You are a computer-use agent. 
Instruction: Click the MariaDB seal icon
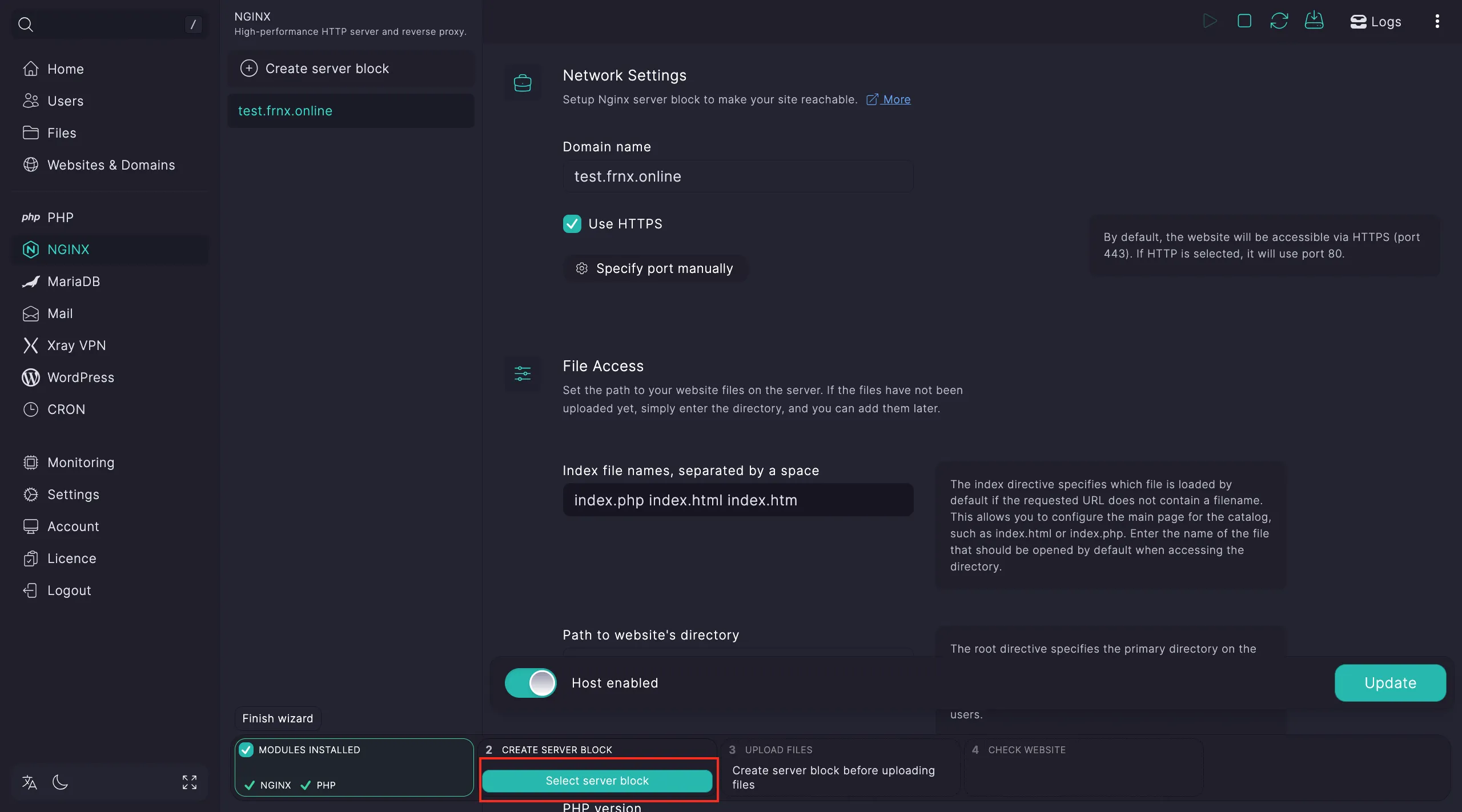[31, 282]
